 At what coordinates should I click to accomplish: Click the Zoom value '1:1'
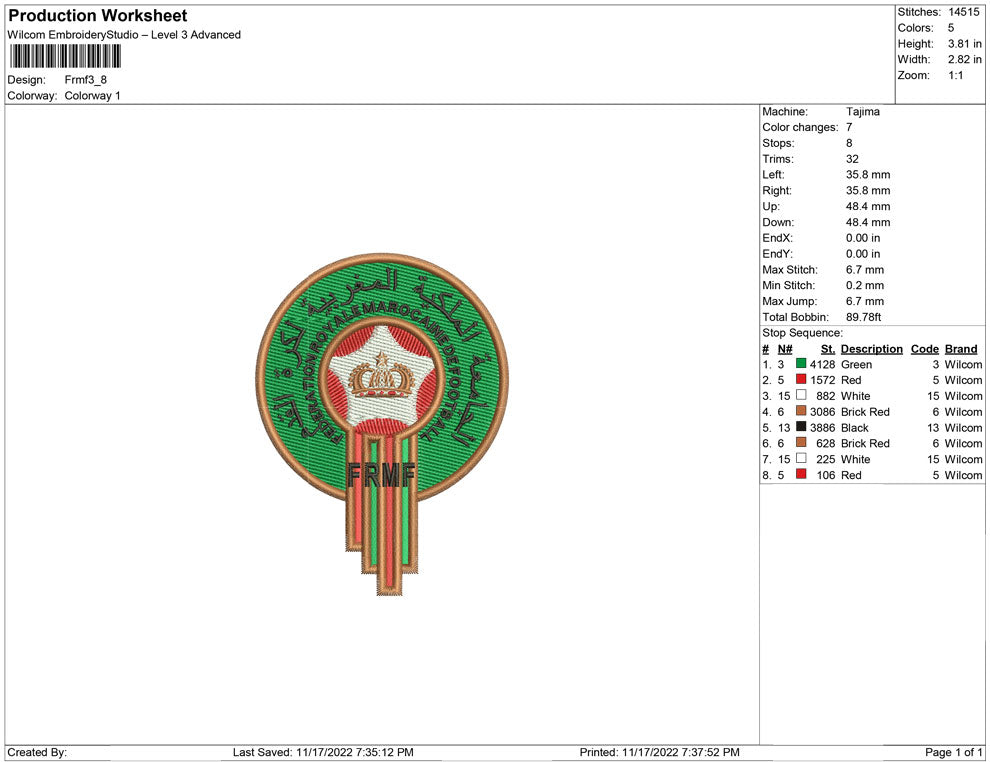pos(955,75)
